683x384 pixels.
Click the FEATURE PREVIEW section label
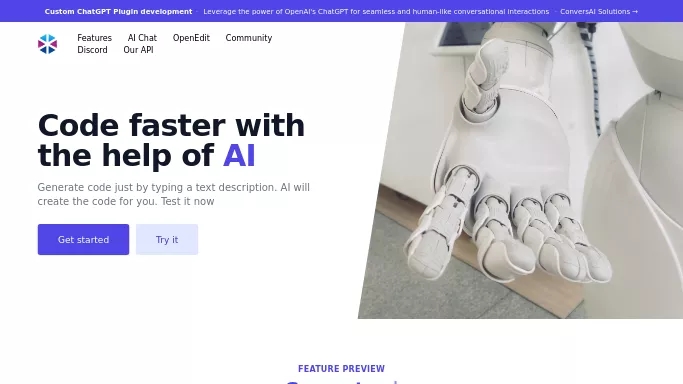342,369
